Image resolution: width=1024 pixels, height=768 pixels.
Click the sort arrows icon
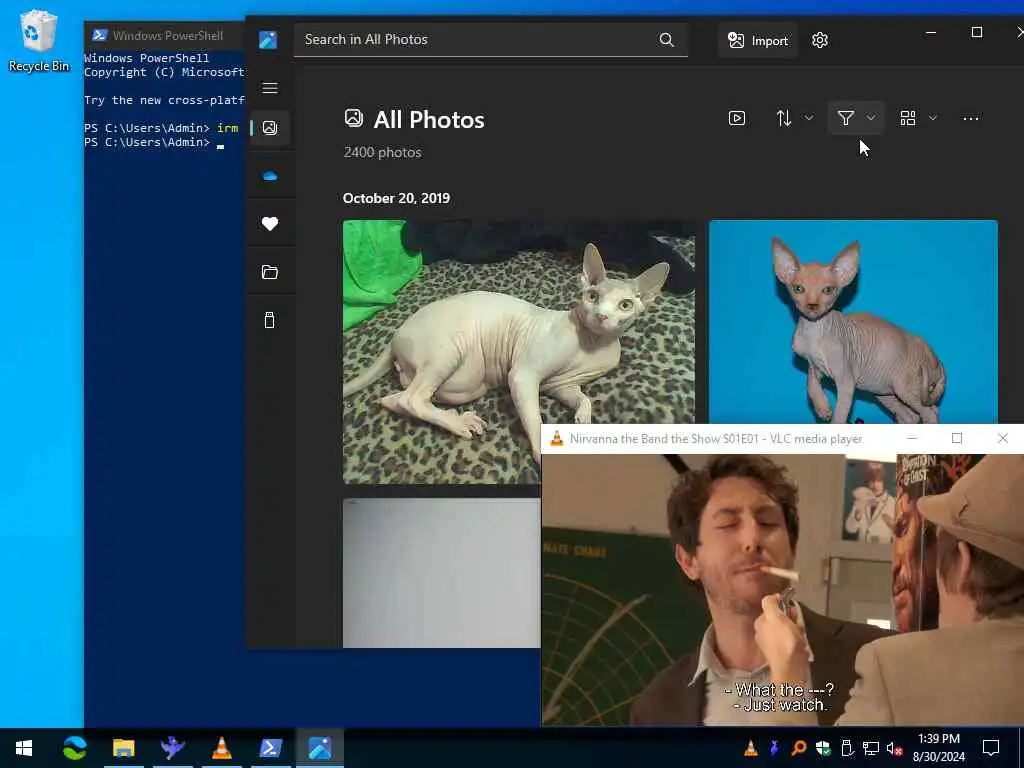point(784,118)
